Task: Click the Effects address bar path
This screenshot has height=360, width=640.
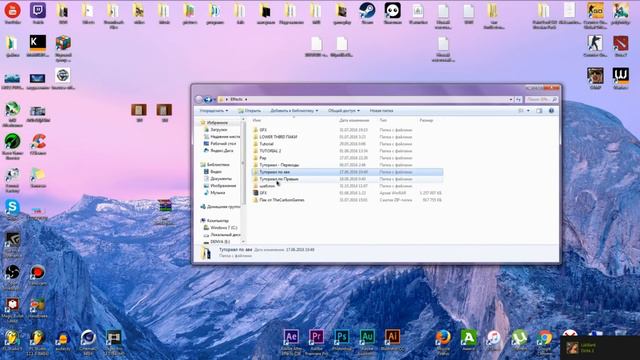Action: [237, 99]
